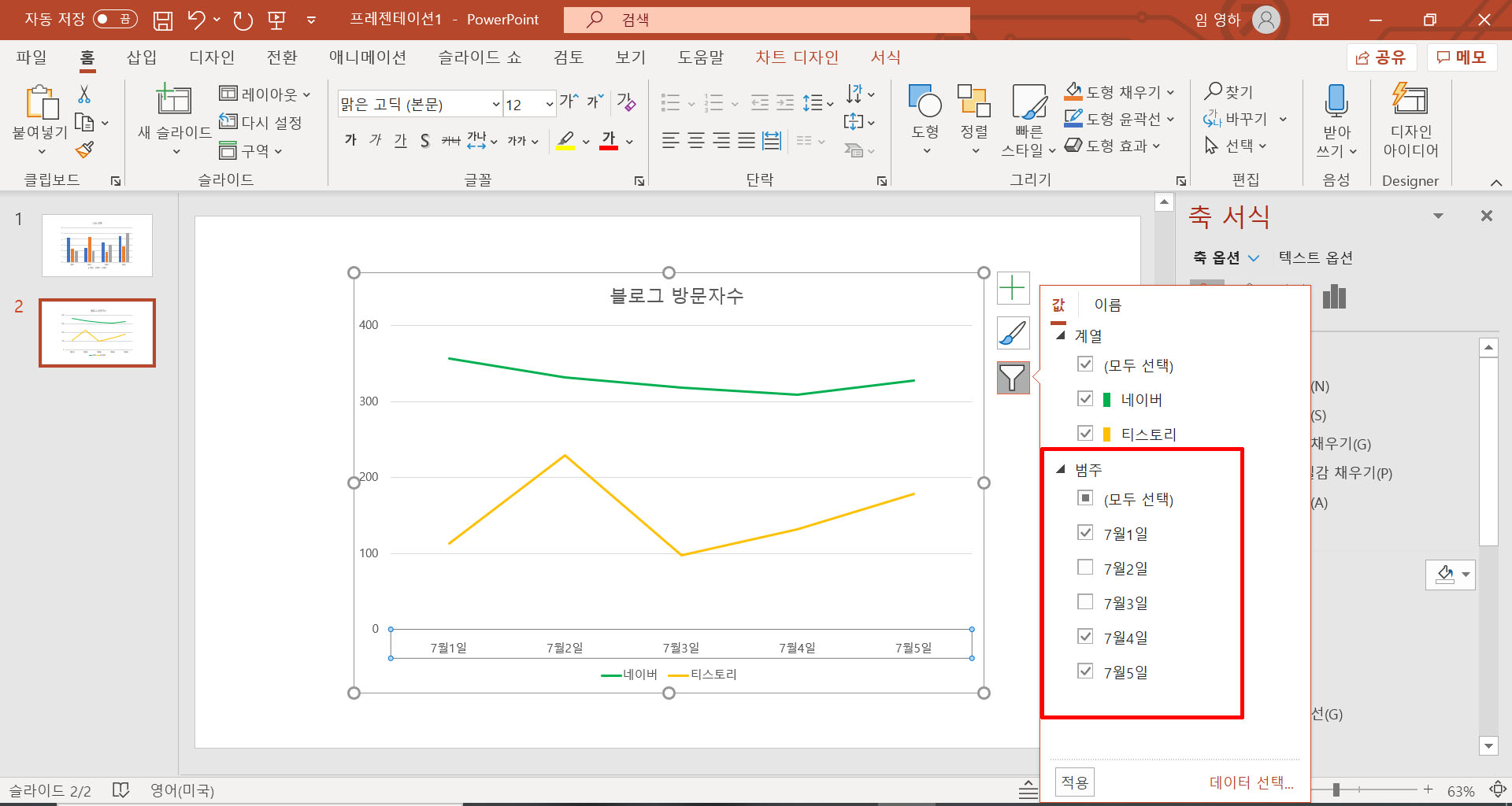This screenshot has width=1512, height=806.
Task: Apply text shadow with the S icon
Action: [424, 141]
